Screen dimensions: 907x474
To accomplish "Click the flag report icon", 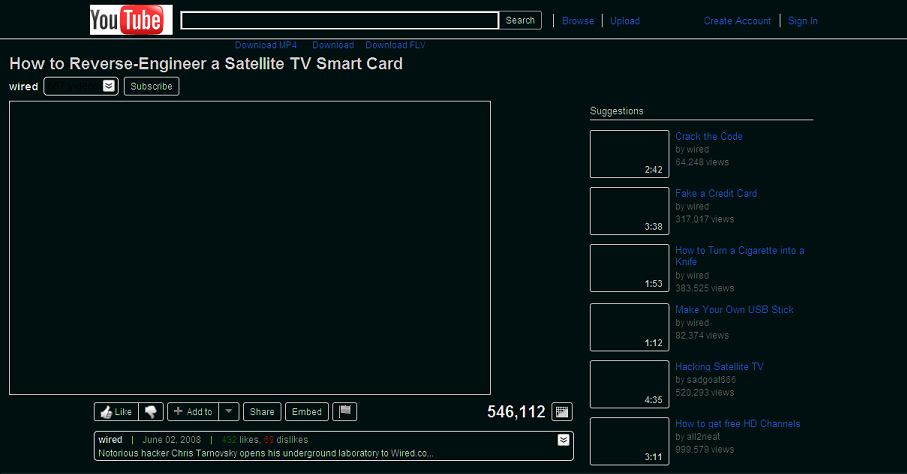I will pyautogui.click(x=345, y=411).
